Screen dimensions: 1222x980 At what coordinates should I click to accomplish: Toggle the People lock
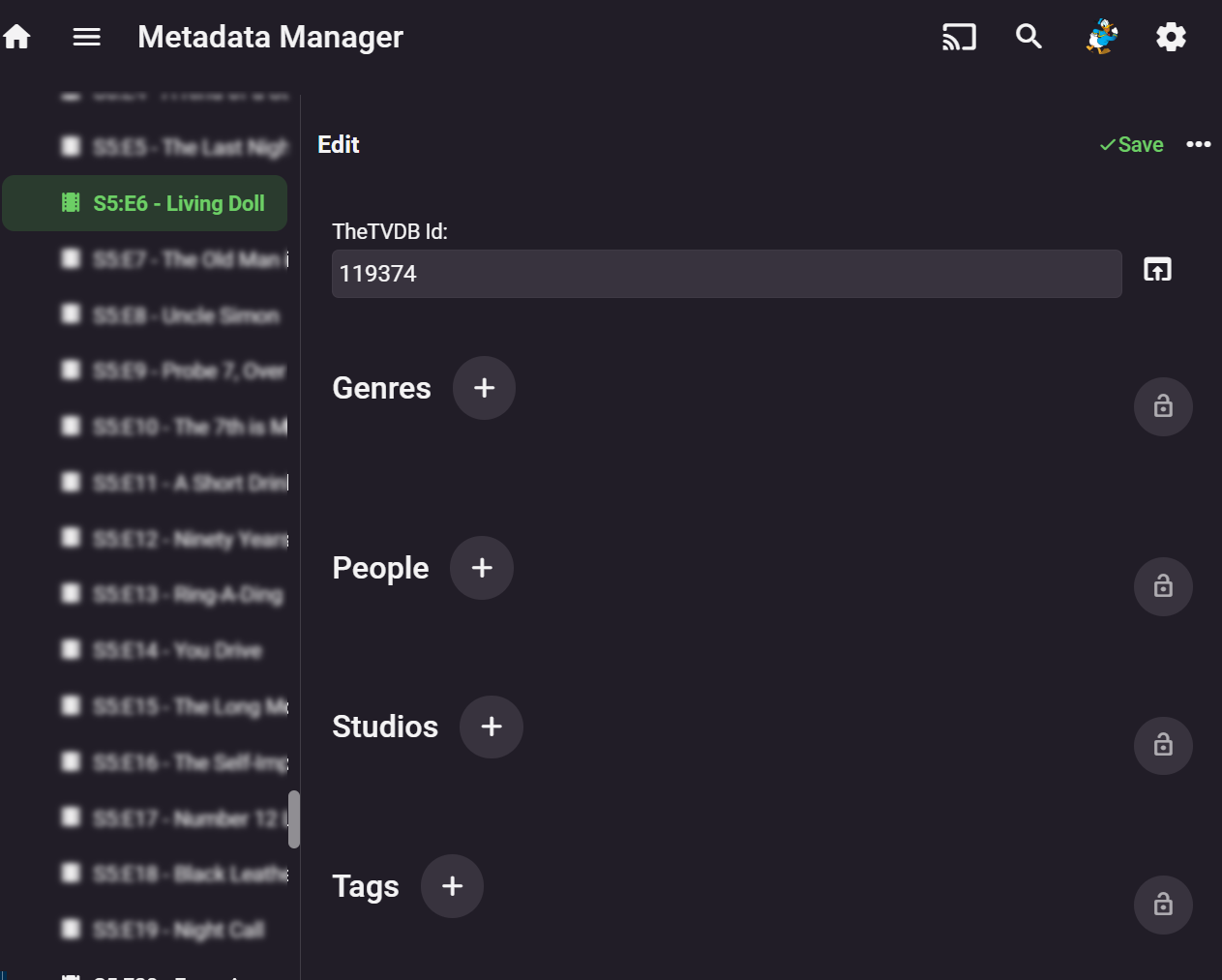1163,586
